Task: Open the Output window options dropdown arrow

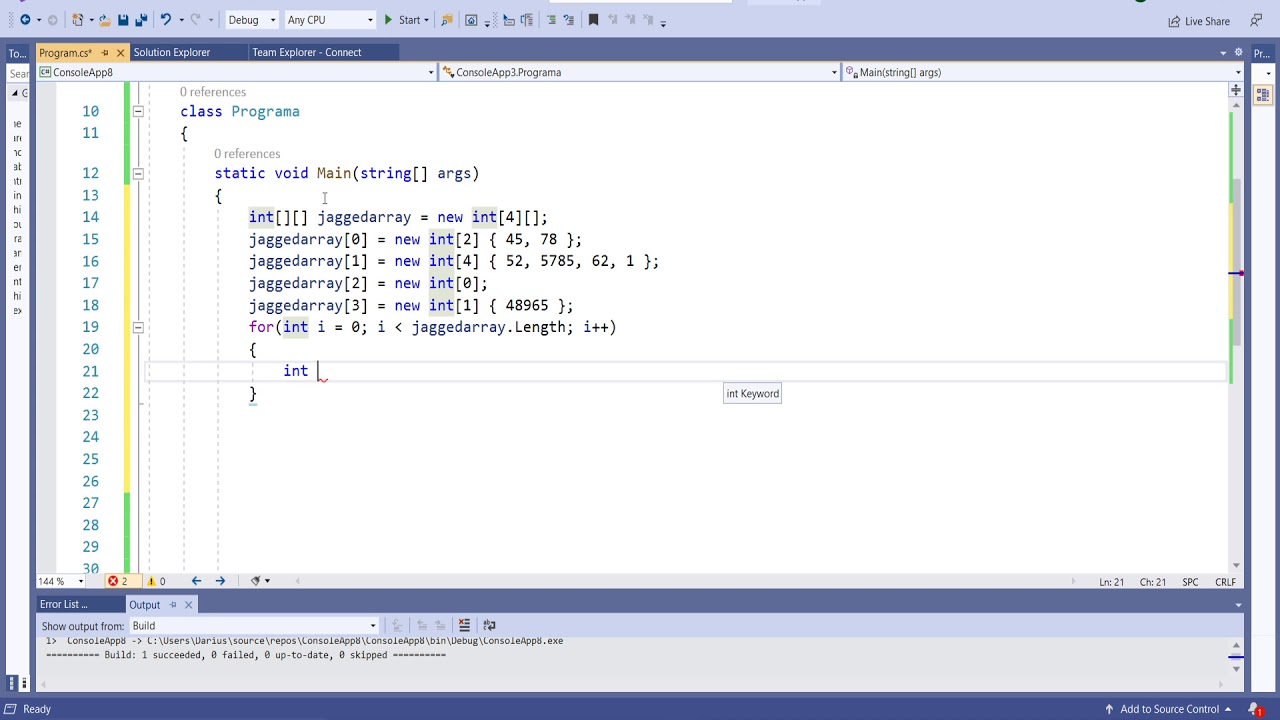Action: coord(1238,604)
